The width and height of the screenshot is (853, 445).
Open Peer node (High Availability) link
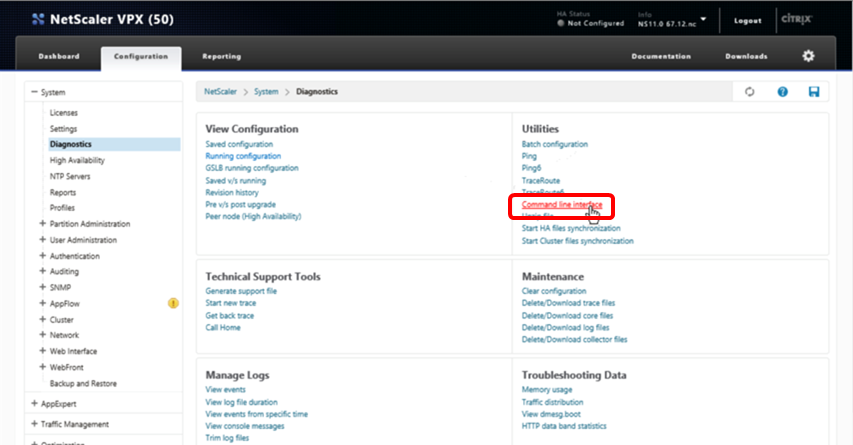coord(253,217)
